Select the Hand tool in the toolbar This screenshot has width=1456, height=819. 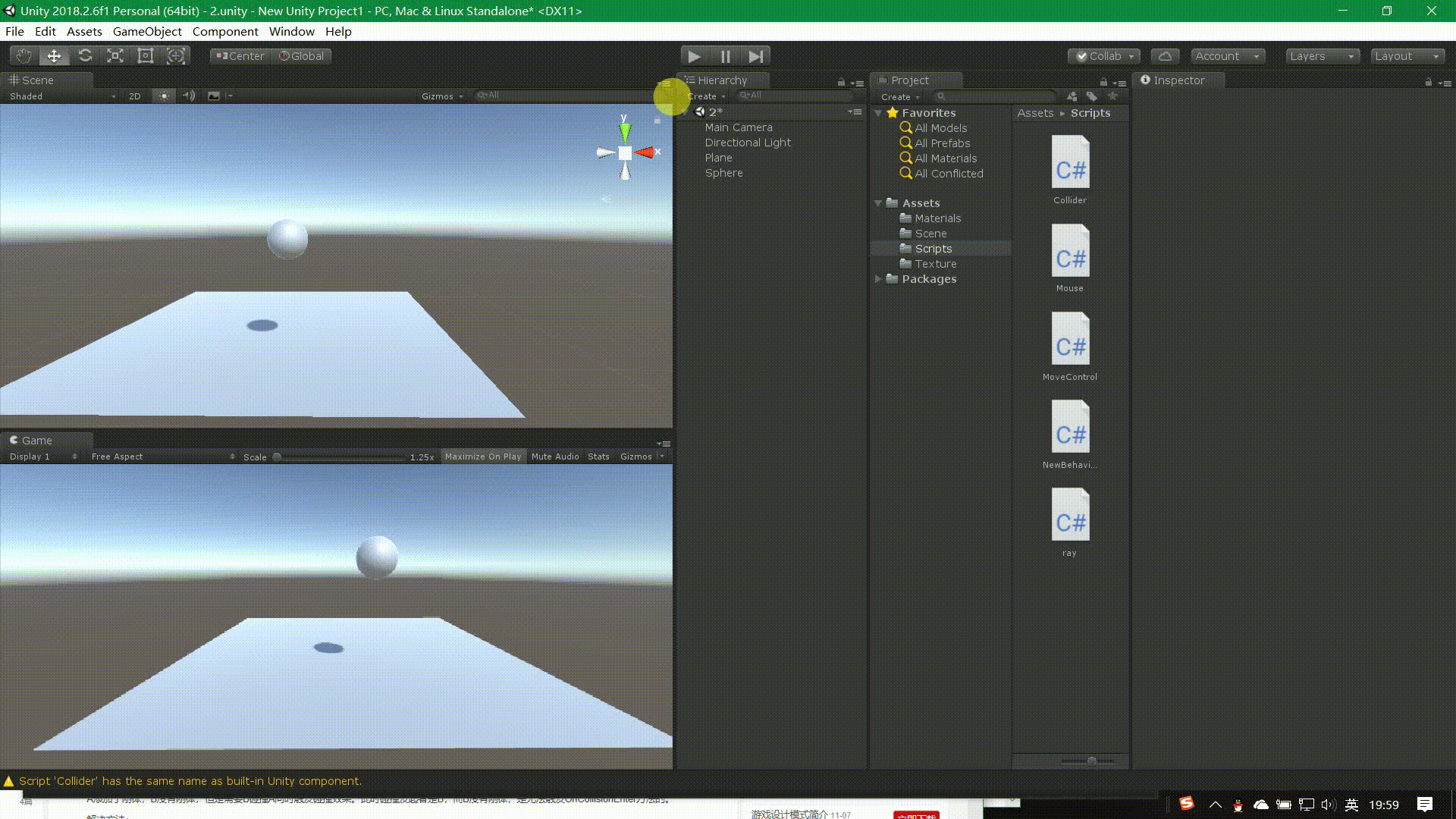coord(22,55)
